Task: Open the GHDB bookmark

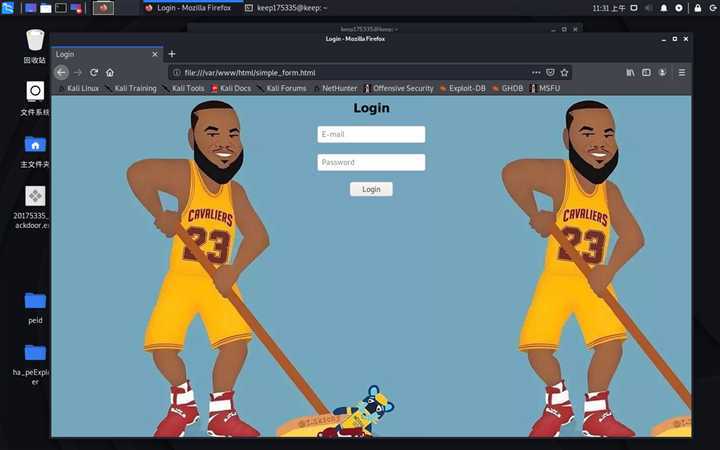Action: (x=507, y=88)
